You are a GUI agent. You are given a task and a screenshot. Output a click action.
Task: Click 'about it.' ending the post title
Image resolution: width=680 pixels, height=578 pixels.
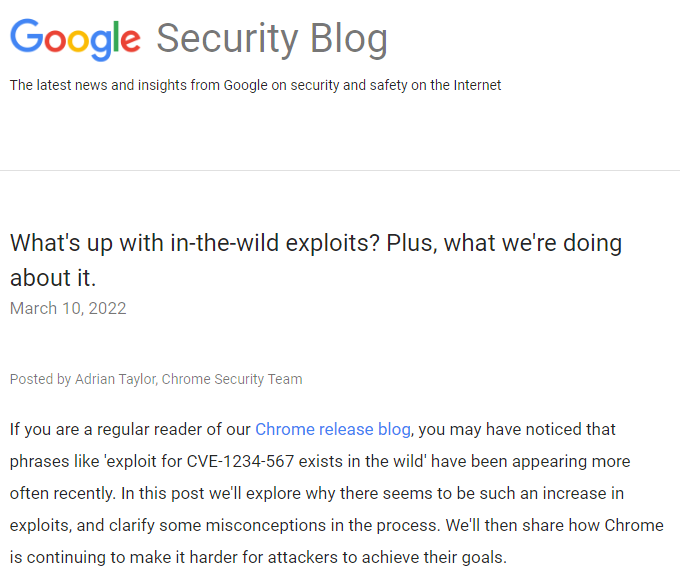point(53,277)
